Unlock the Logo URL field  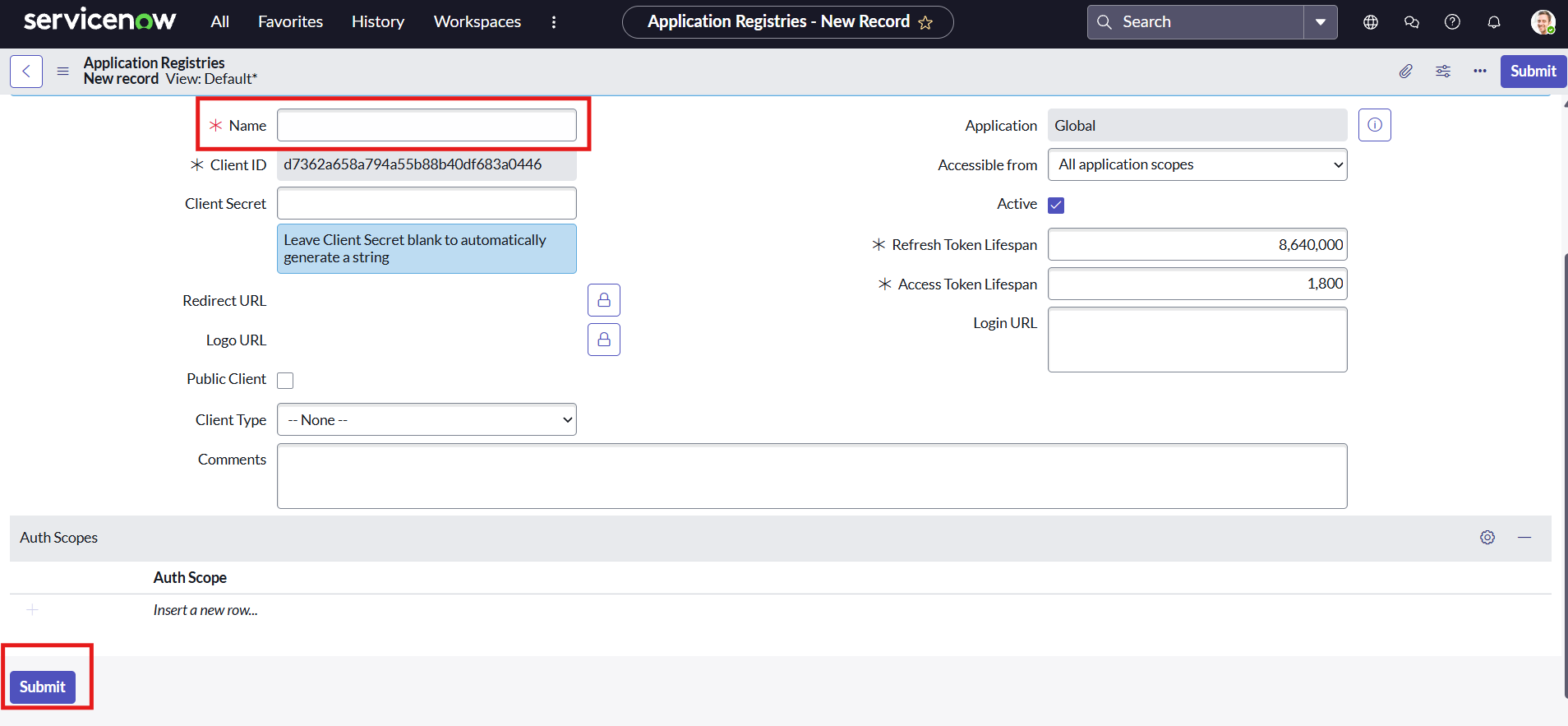coord(604,340)
